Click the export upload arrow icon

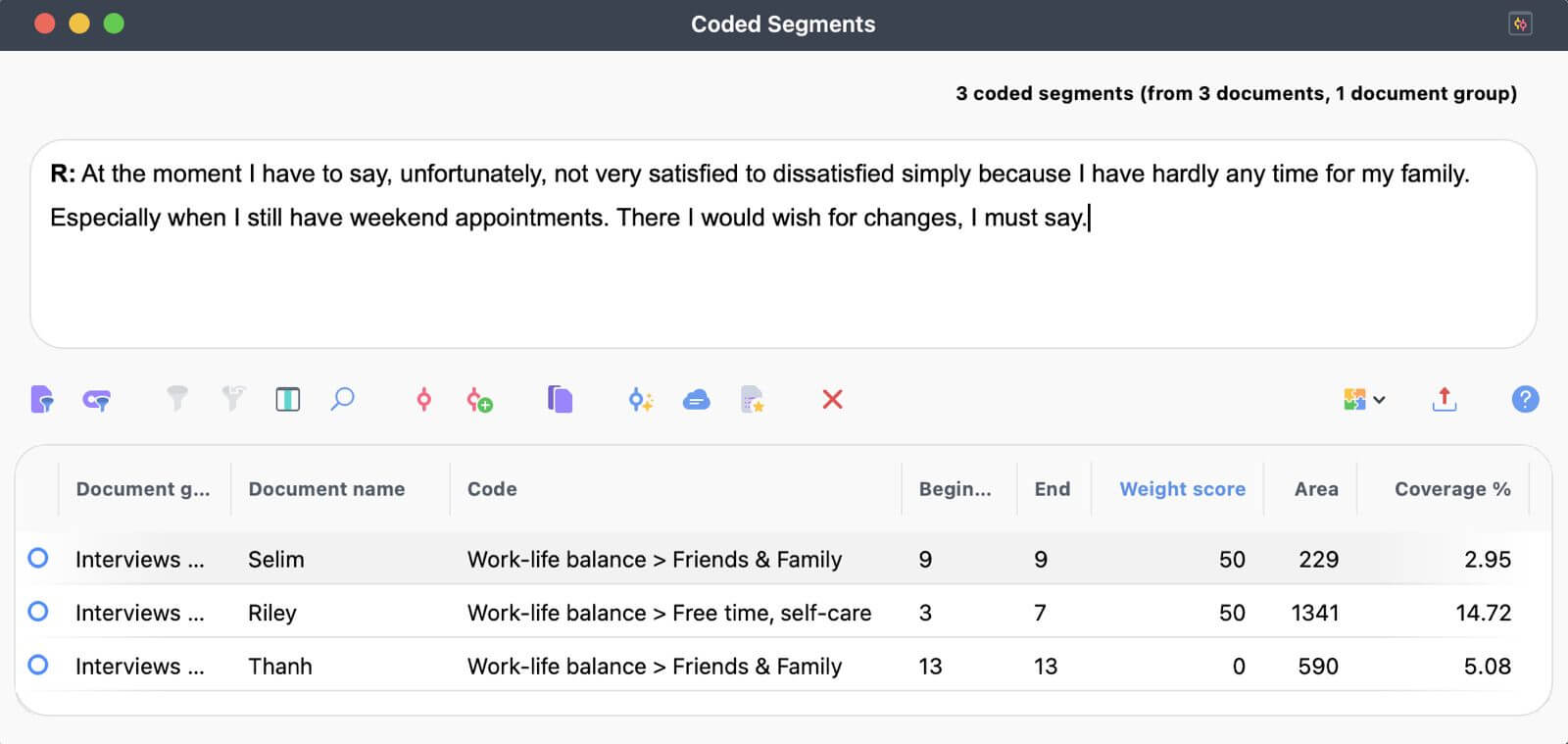click(x=1445, y=399)
